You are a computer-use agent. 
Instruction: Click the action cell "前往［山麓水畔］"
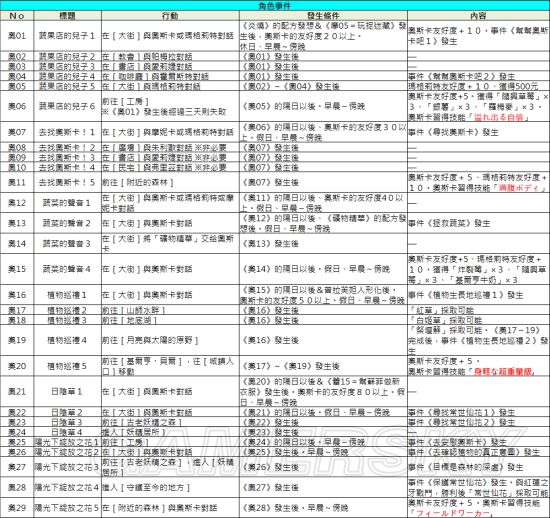point(170,310)
